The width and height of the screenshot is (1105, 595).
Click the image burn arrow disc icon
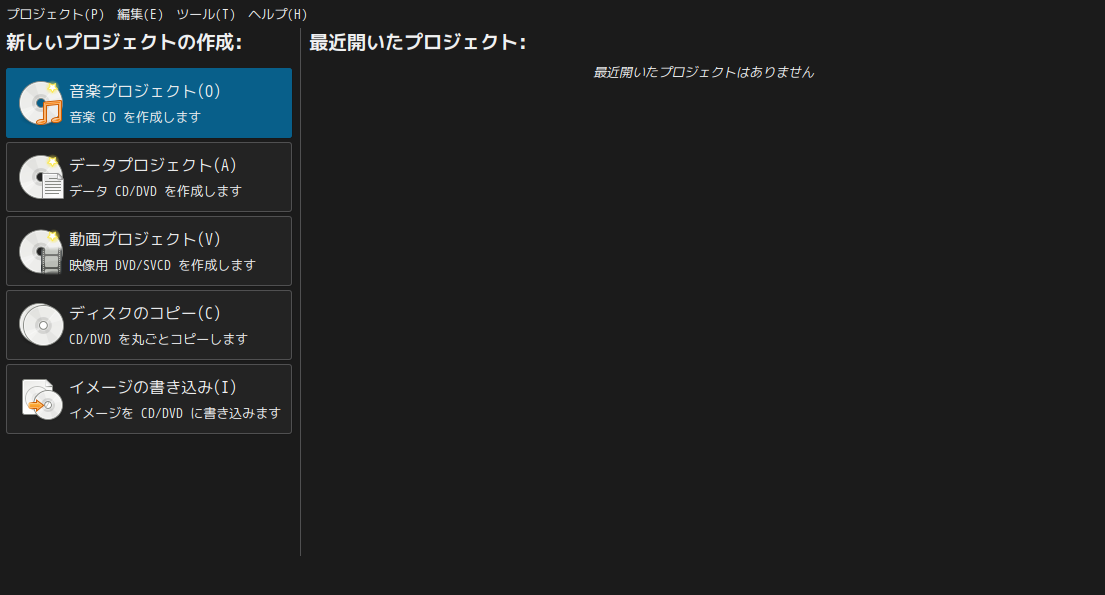point(41,399)
